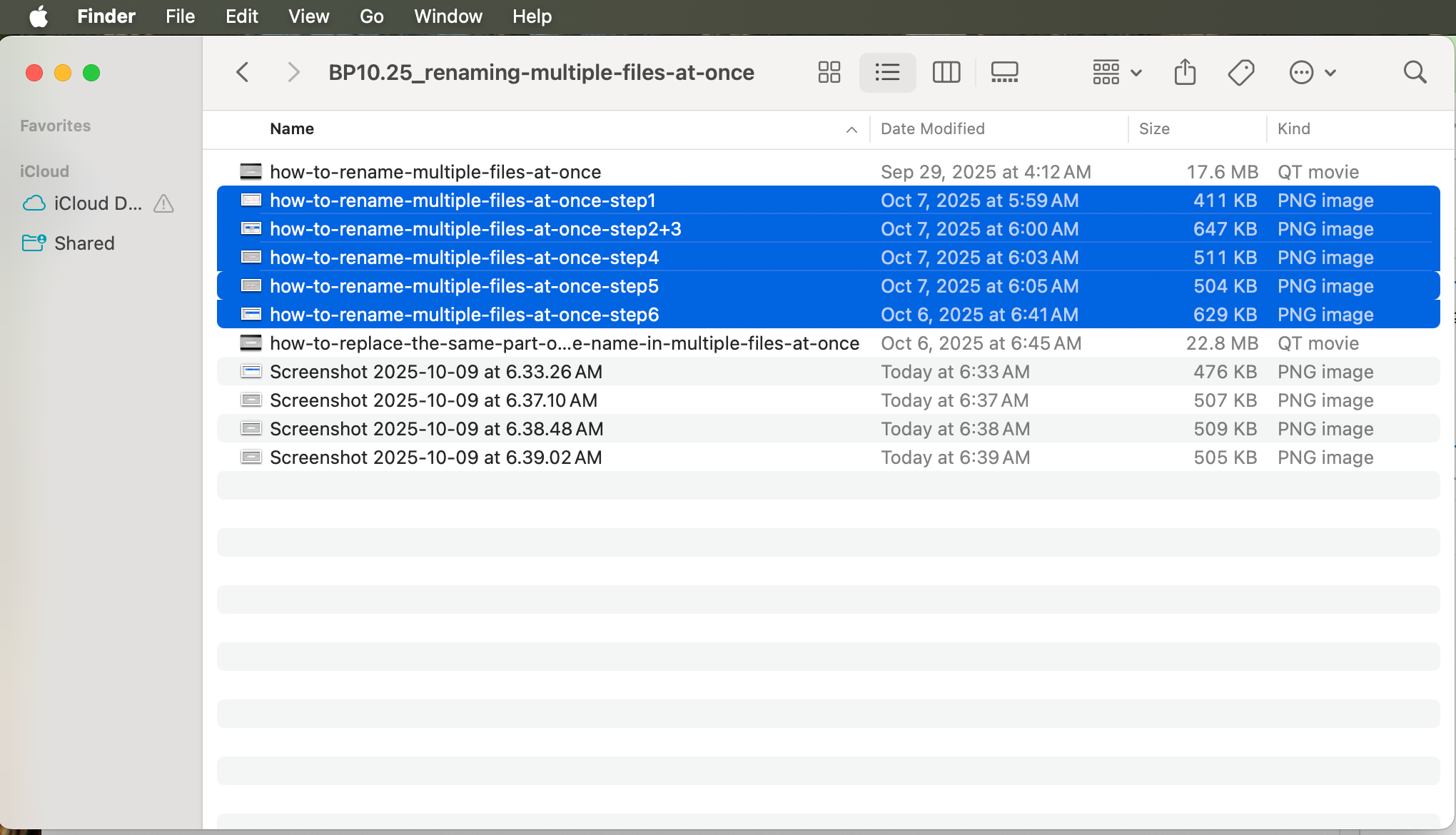
Task: Switch to icon grid view
Action: (x=828, y=72)
